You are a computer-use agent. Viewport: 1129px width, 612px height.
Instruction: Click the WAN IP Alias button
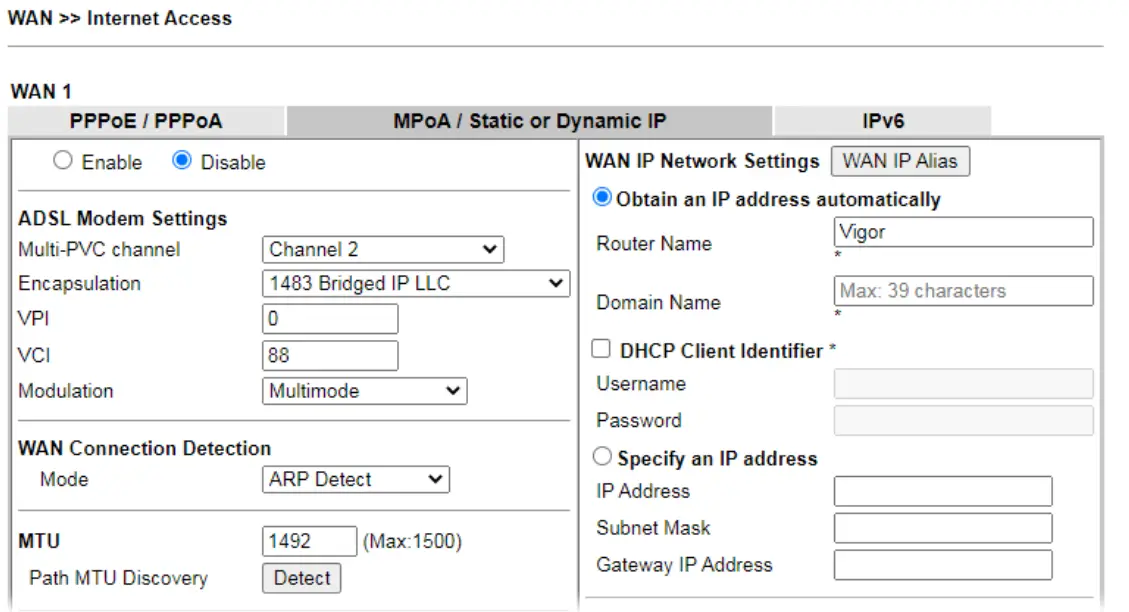click(900, 161)
